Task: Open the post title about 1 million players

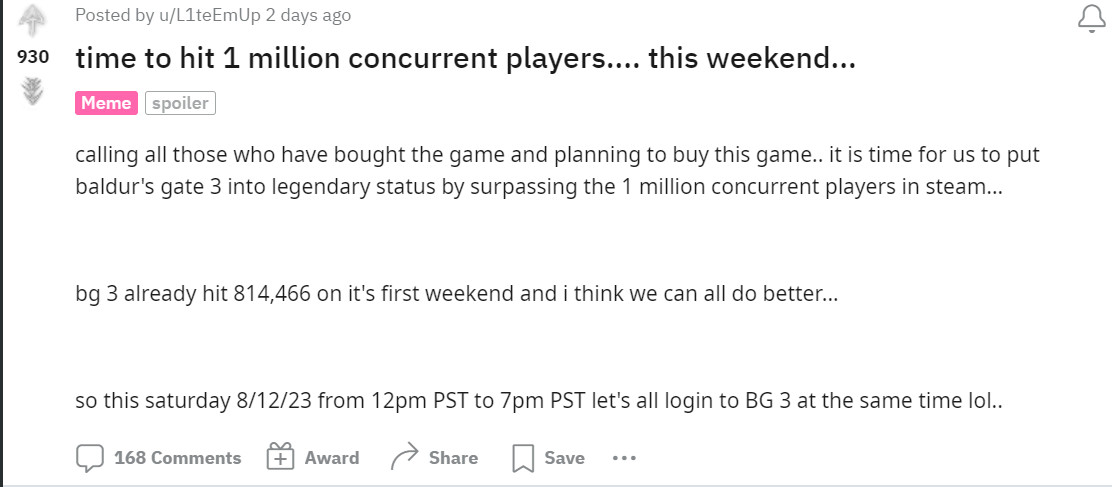Action: (x=465, y=58)
